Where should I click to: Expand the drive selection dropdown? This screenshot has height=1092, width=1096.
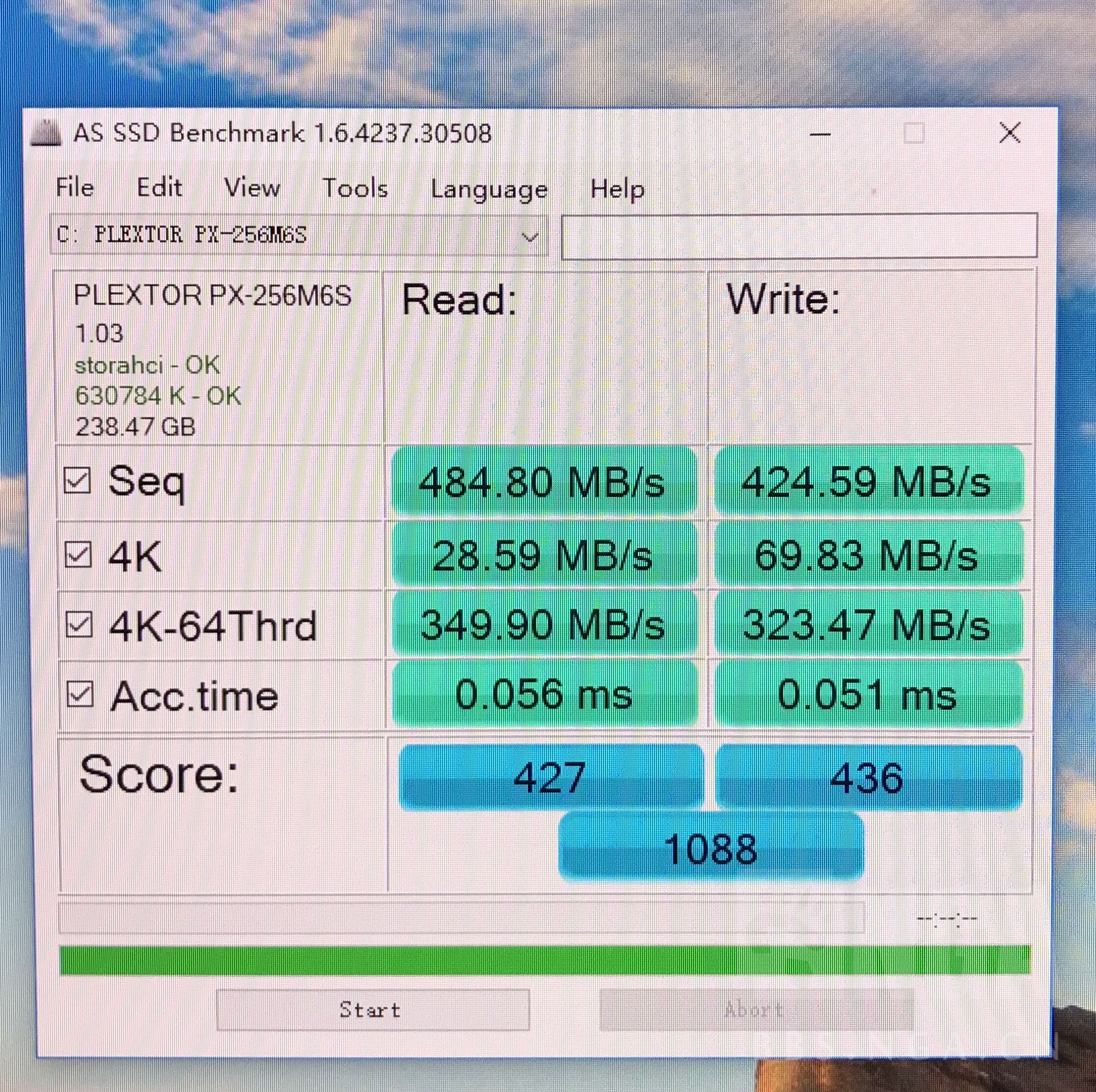[x=530, y=236]
